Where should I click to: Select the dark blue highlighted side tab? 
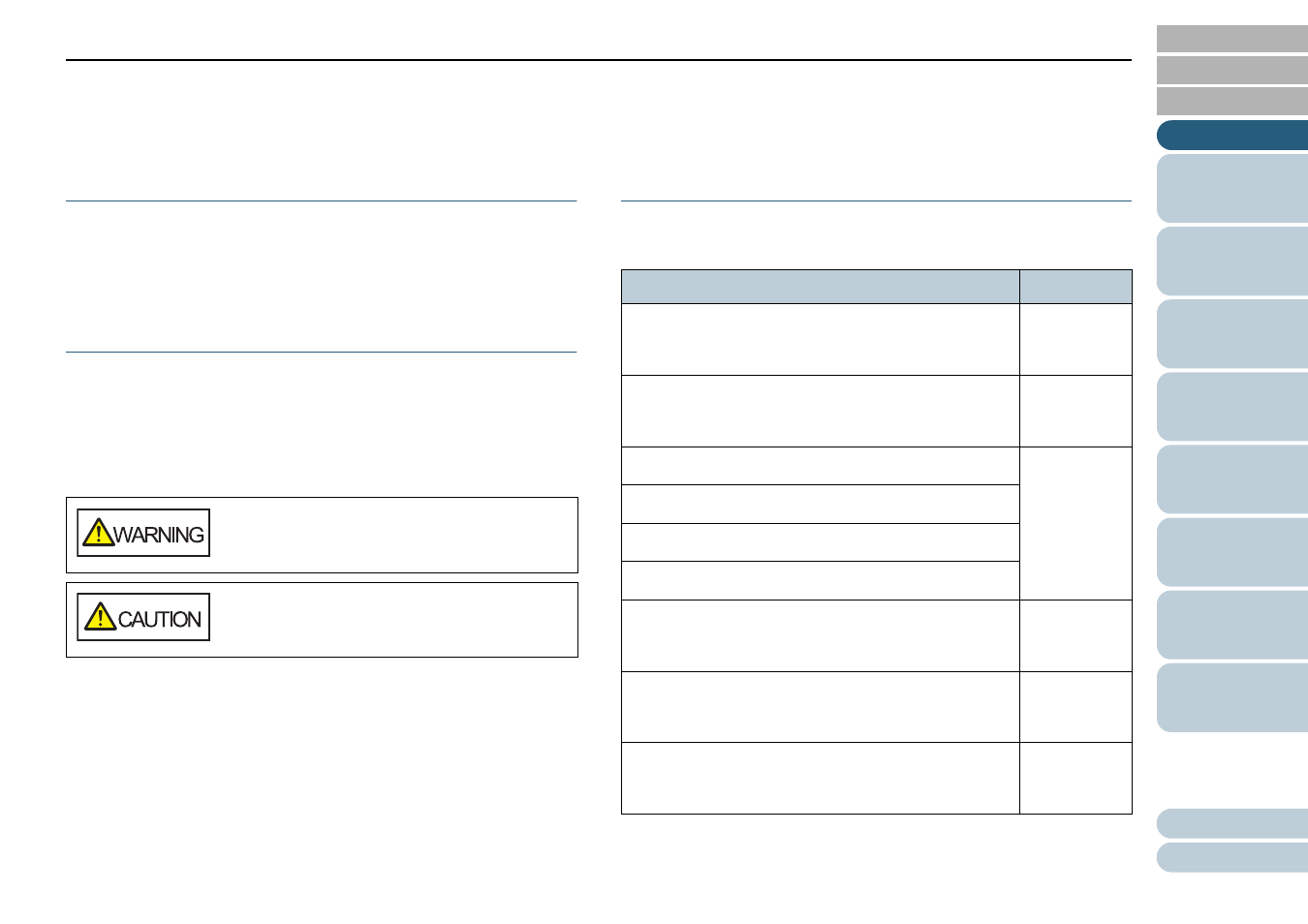click(x=1232, y=136)
